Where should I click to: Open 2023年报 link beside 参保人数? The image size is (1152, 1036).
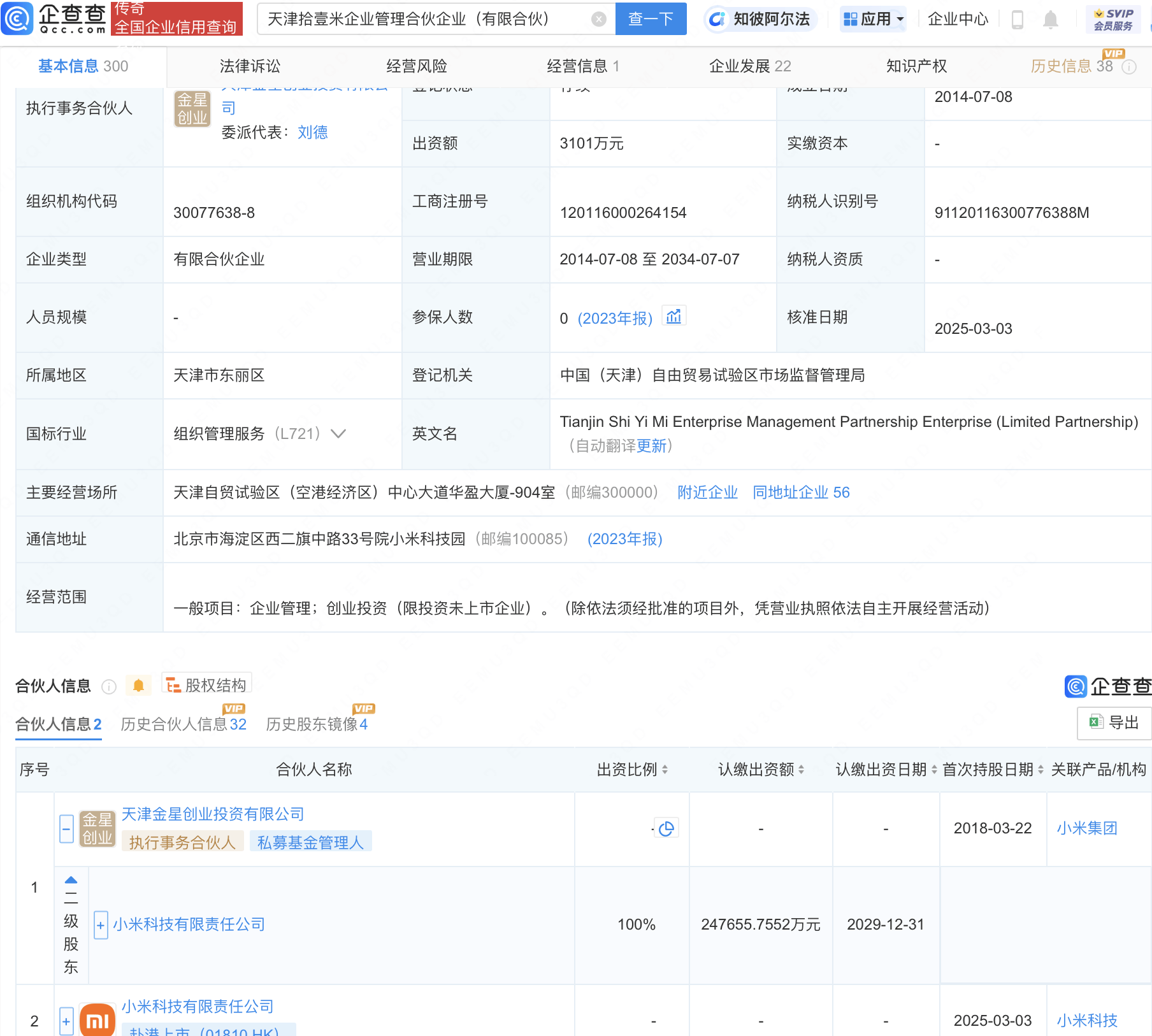point(615,318)
